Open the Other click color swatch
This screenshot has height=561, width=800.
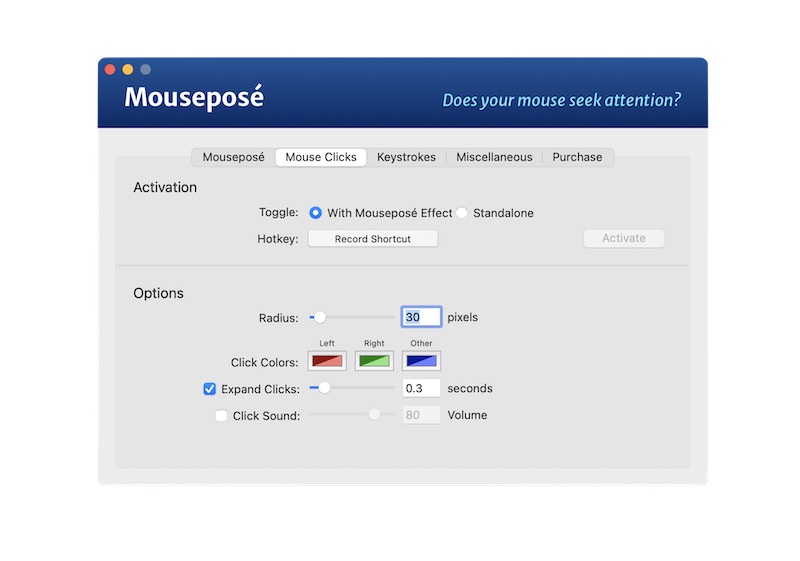(x=421, y=361)
